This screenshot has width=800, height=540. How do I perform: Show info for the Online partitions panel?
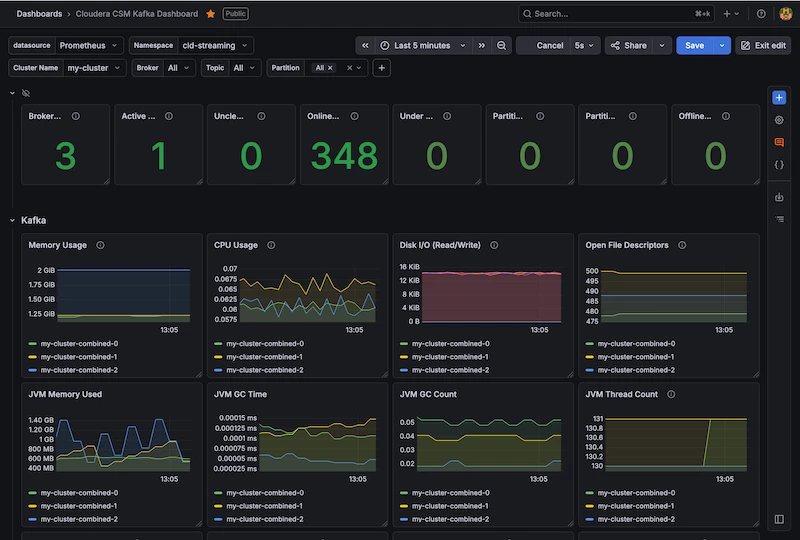tap(354, 116)
